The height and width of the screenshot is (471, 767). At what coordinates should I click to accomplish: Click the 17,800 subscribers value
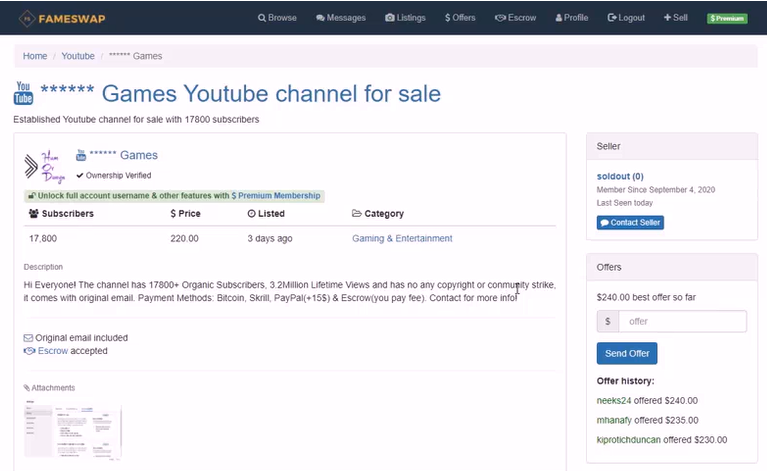click(43, 238)
